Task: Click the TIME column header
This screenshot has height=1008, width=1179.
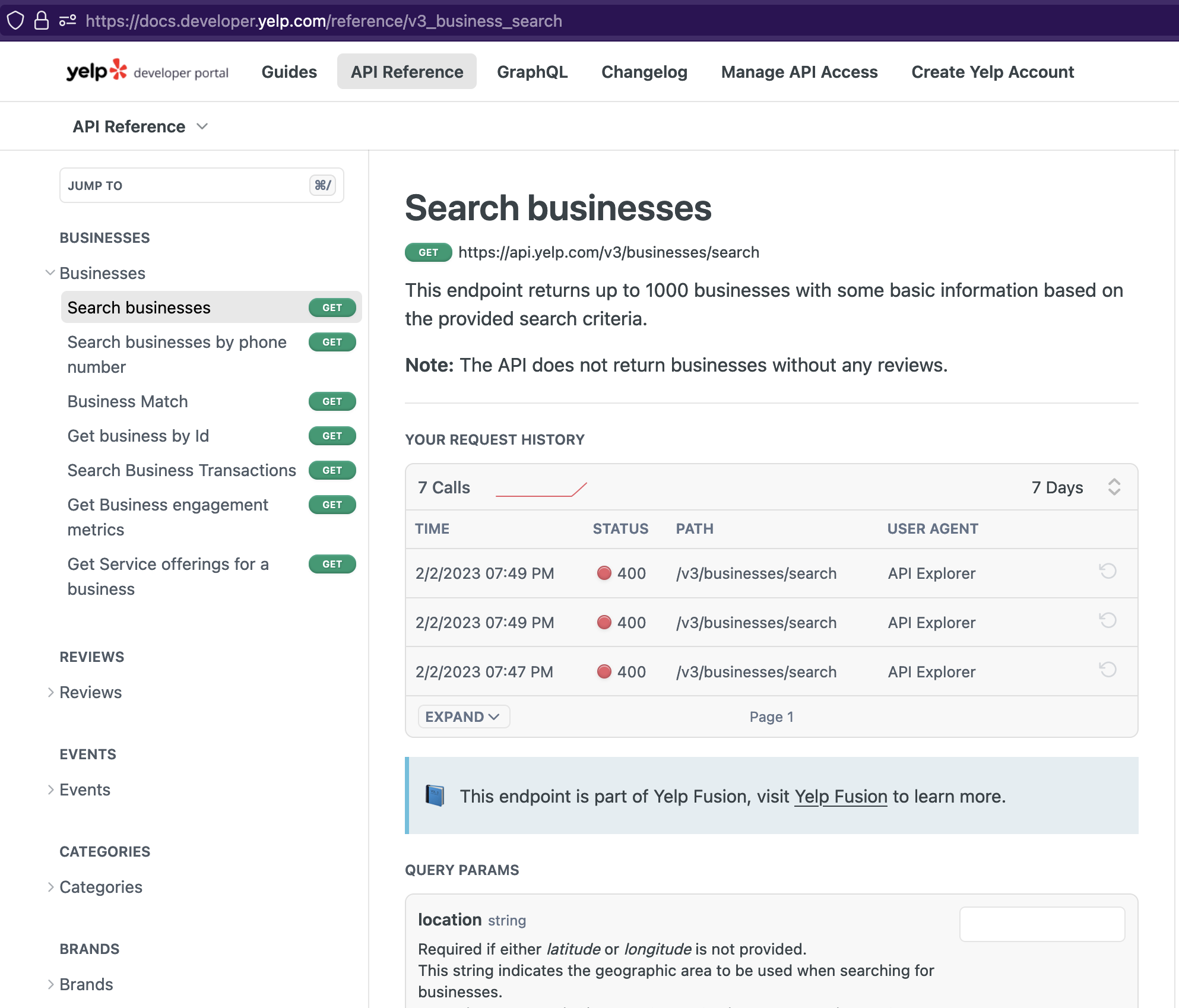Action: [x=432, y=528]
